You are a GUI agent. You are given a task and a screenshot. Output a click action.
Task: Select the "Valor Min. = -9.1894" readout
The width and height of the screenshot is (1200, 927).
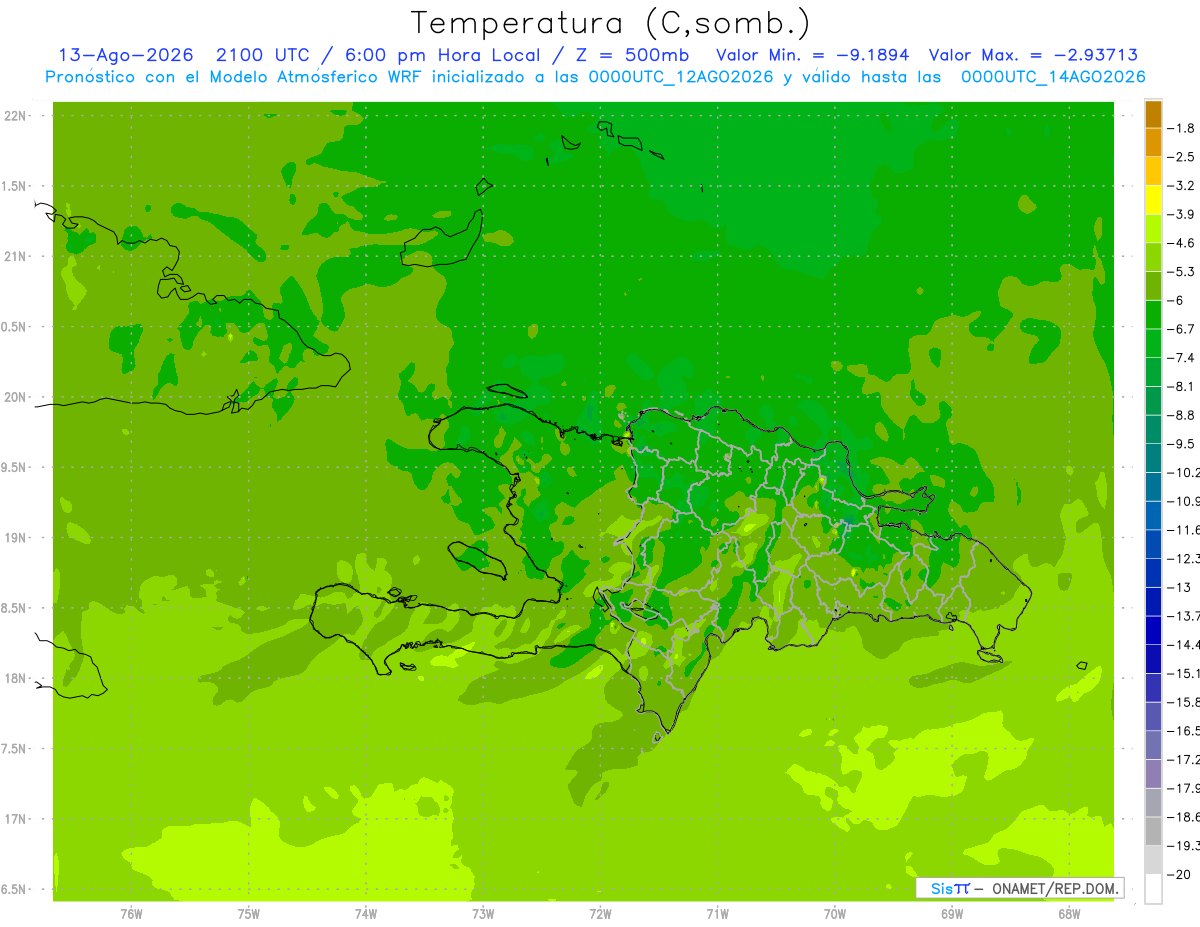coord(813,56)
